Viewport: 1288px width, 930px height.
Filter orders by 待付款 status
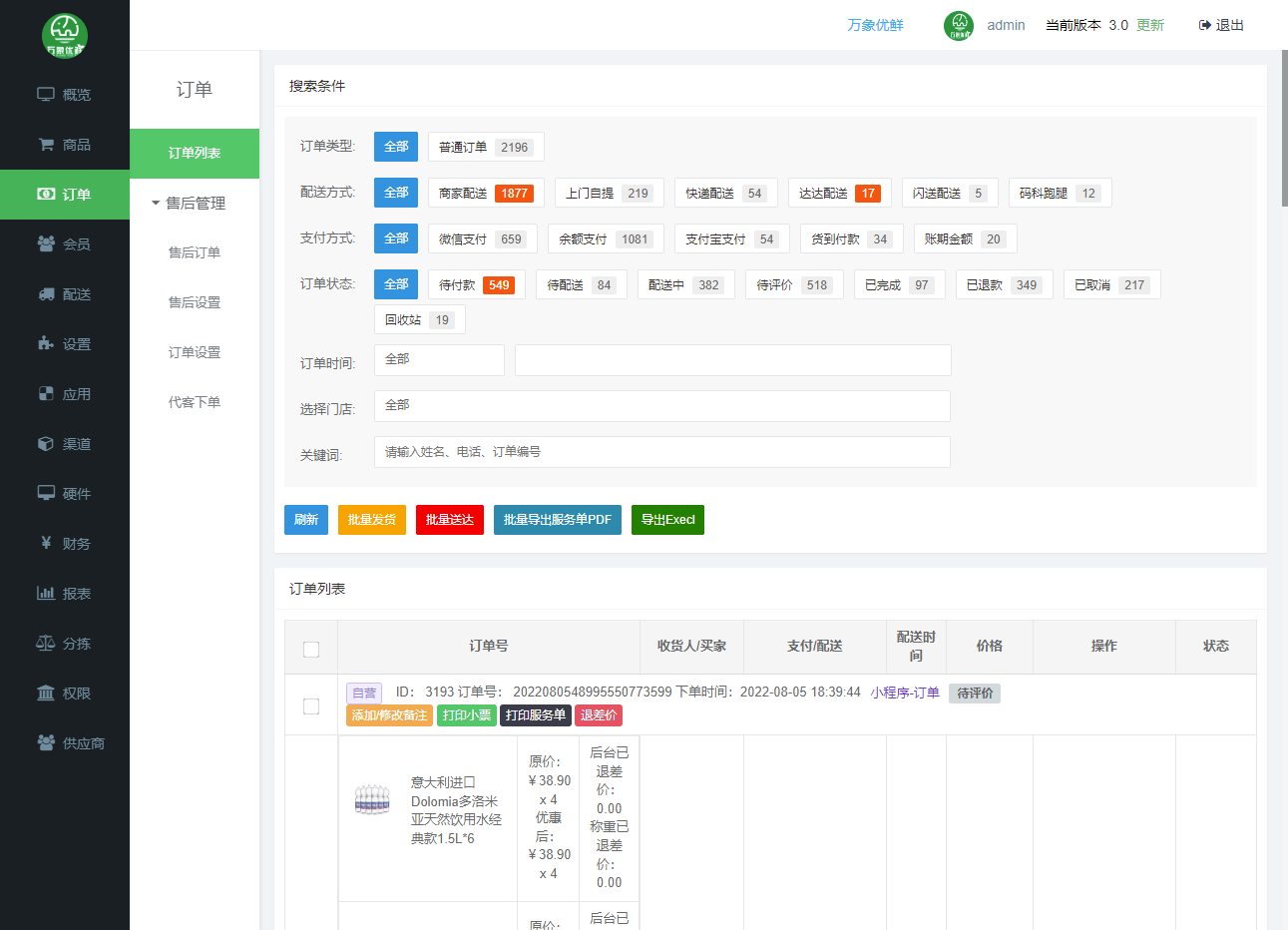coord(476,285)
